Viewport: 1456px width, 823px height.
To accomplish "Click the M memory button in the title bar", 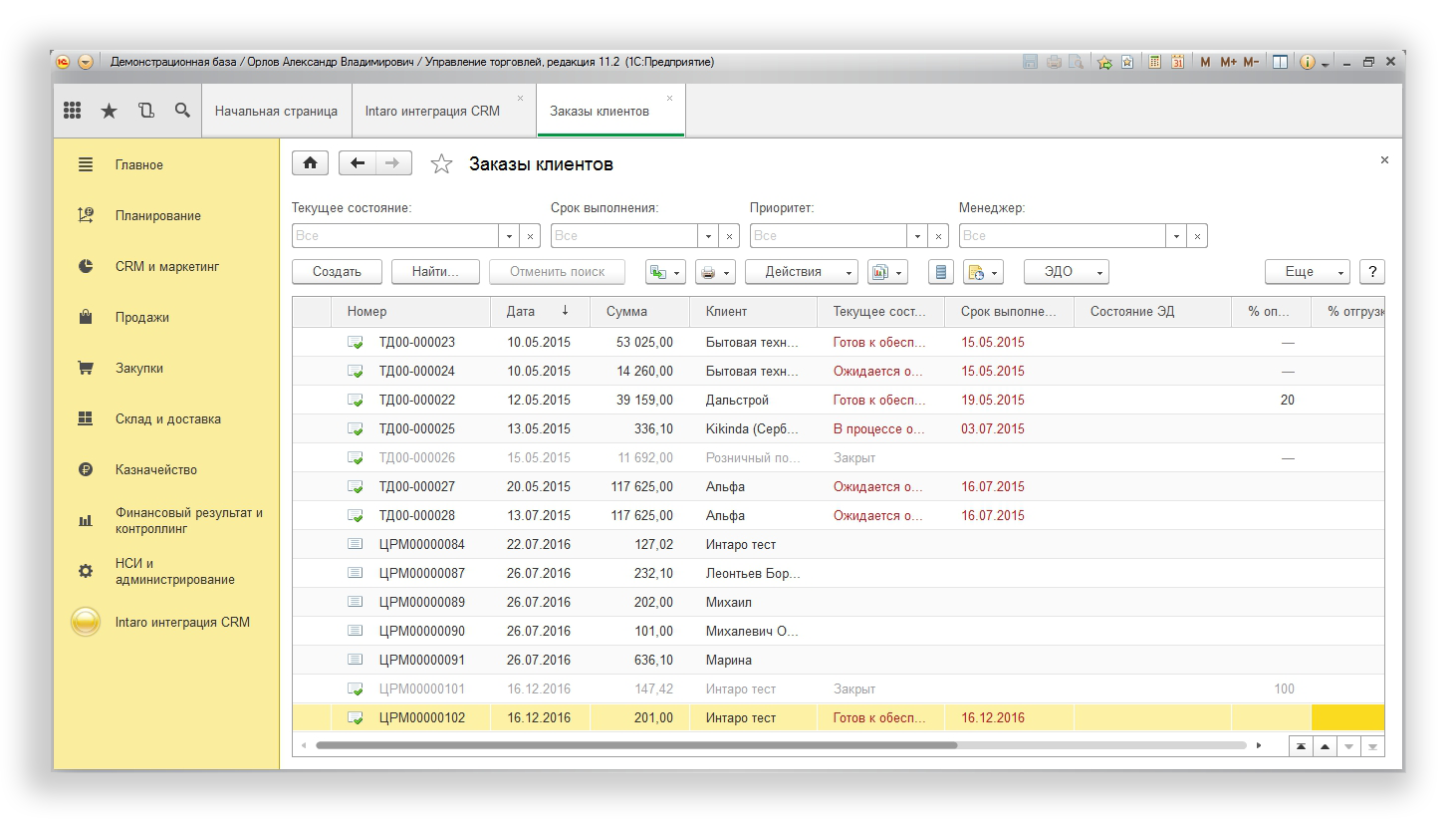I will coord(1205,62).
